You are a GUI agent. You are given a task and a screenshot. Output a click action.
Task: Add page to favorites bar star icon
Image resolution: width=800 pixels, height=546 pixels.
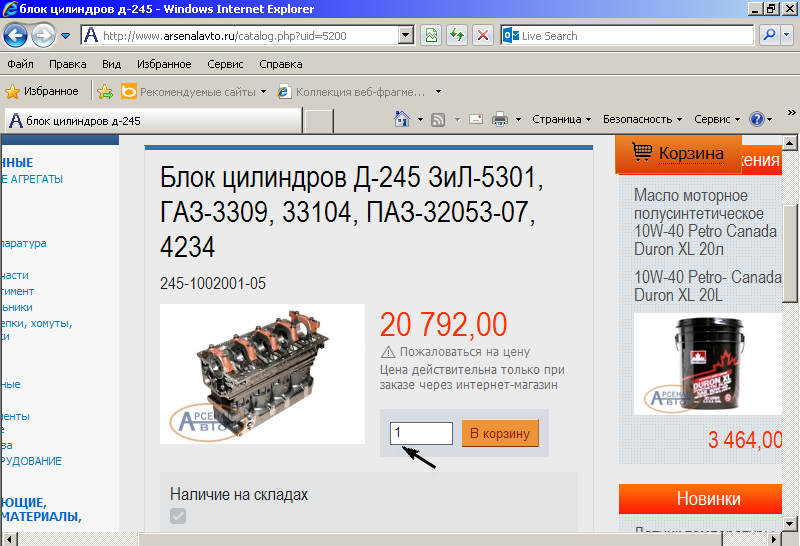tap(105, 91)
